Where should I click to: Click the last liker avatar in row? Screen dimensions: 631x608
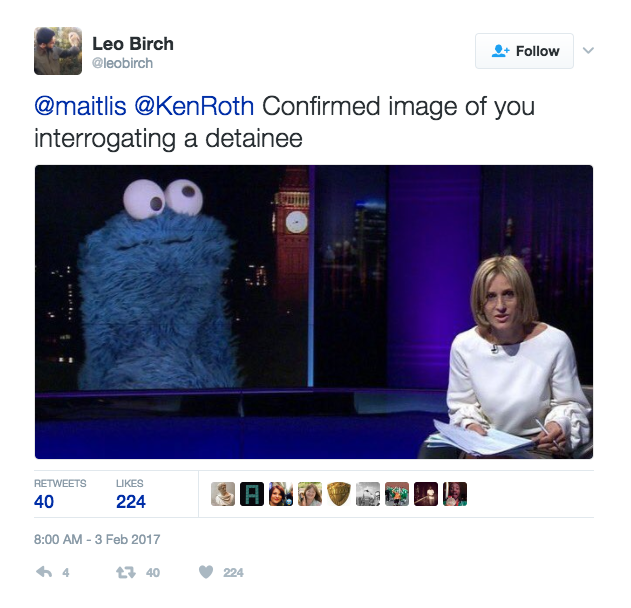click(x=455, y=494)
